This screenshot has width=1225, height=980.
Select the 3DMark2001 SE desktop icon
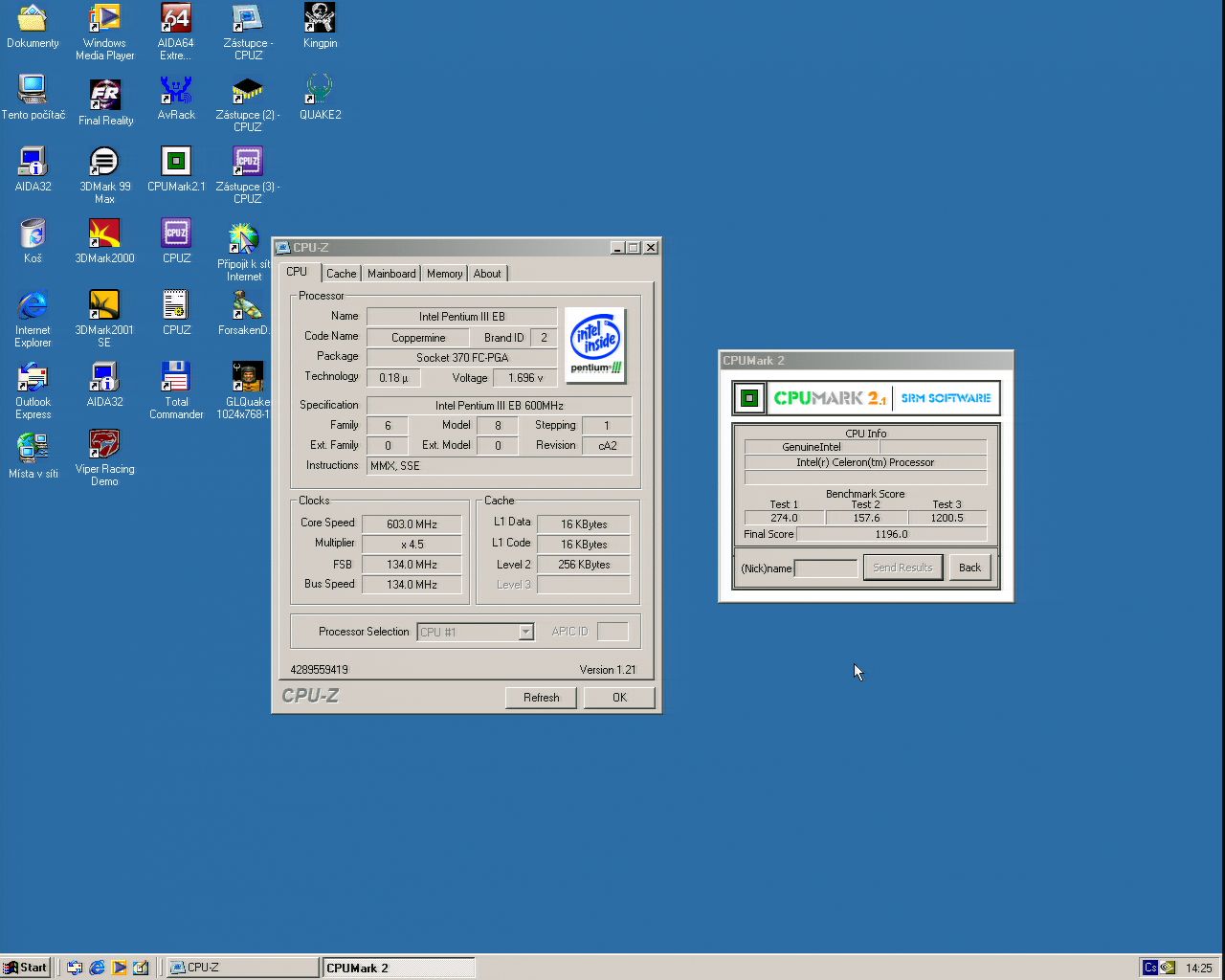click(104, 319)
